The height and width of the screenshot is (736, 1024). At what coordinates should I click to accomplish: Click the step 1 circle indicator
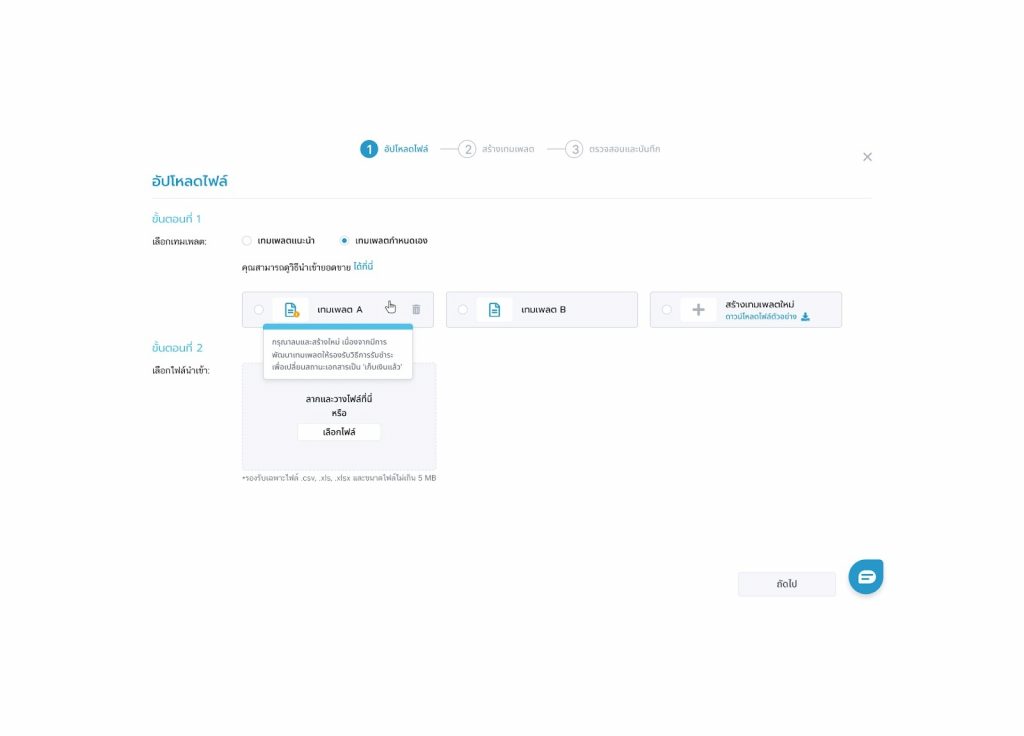coord(369,149)
